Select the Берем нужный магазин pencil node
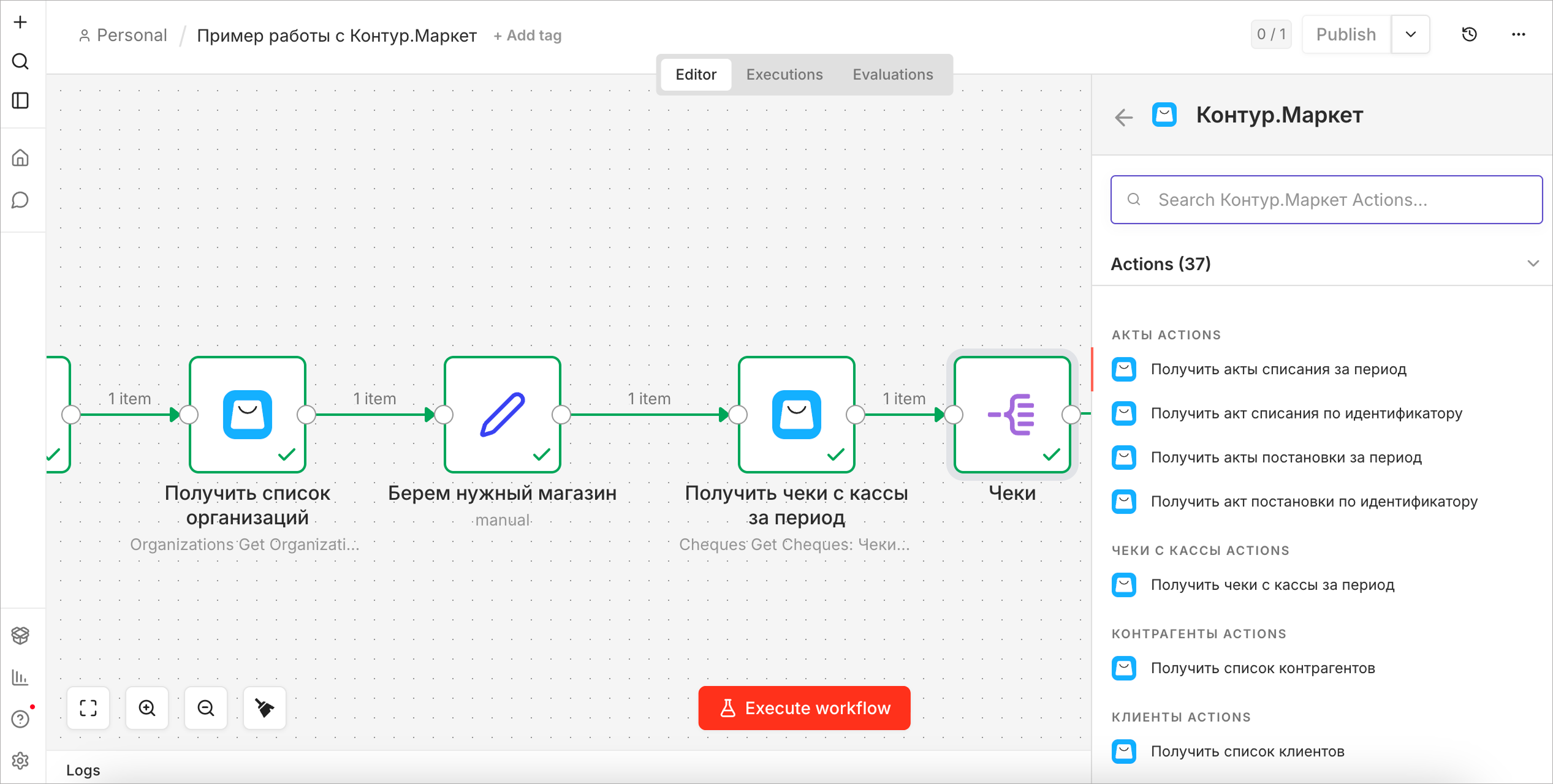 pos(503,415)
